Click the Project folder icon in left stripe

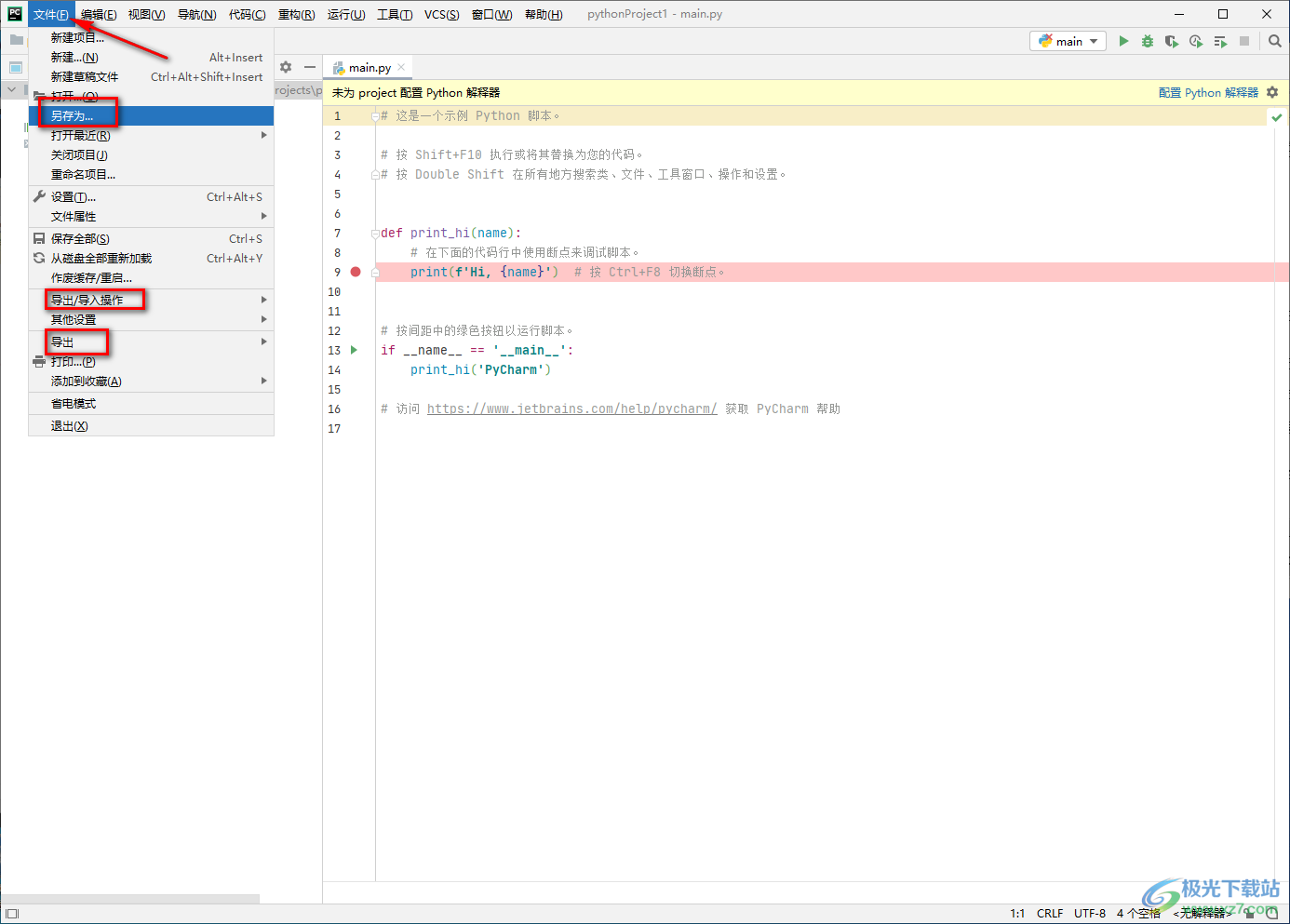click(x=16, y=40)
